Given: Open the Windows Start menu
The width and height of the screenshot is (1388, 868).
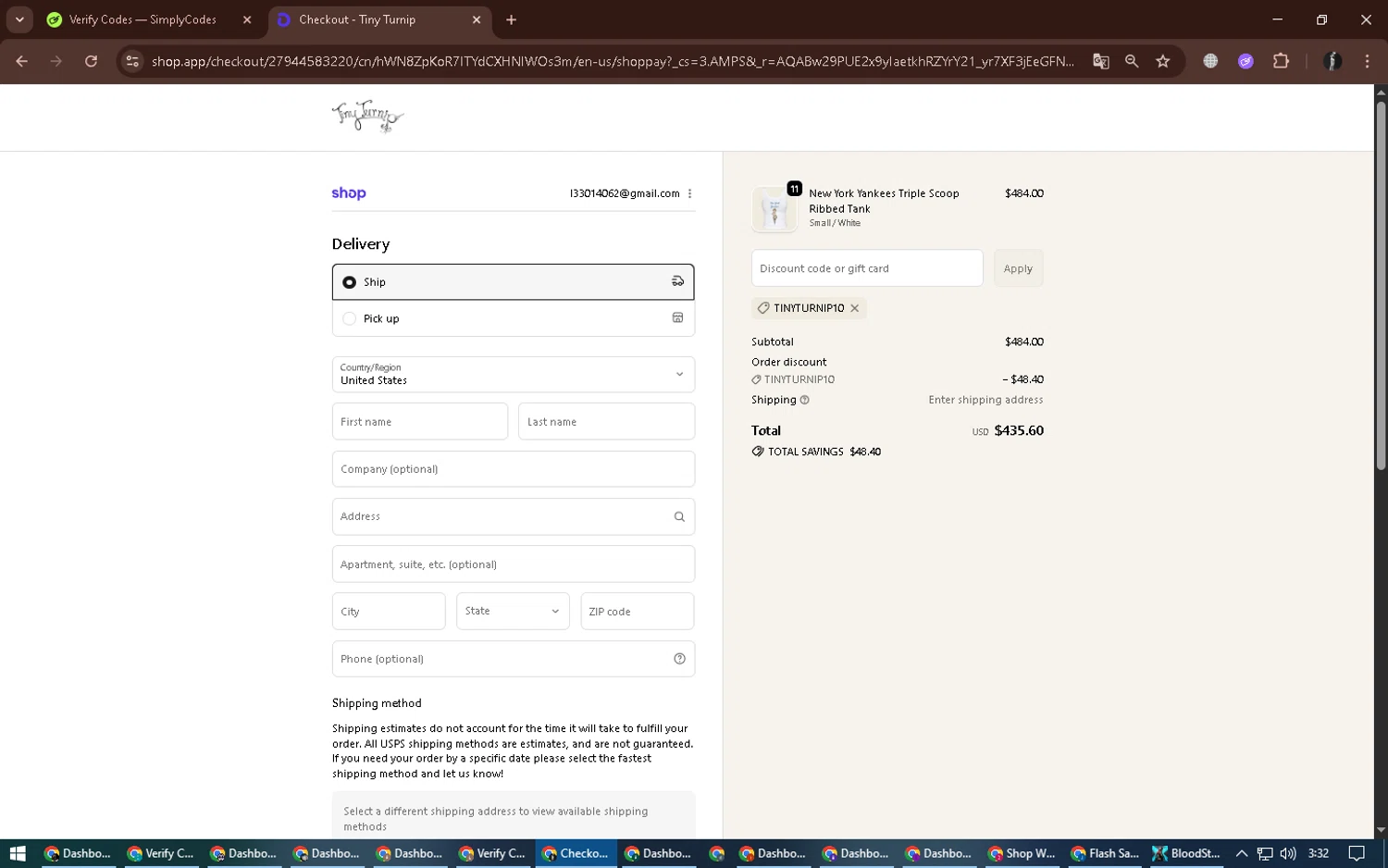Looking at the screenshot, I should [18, 853].
